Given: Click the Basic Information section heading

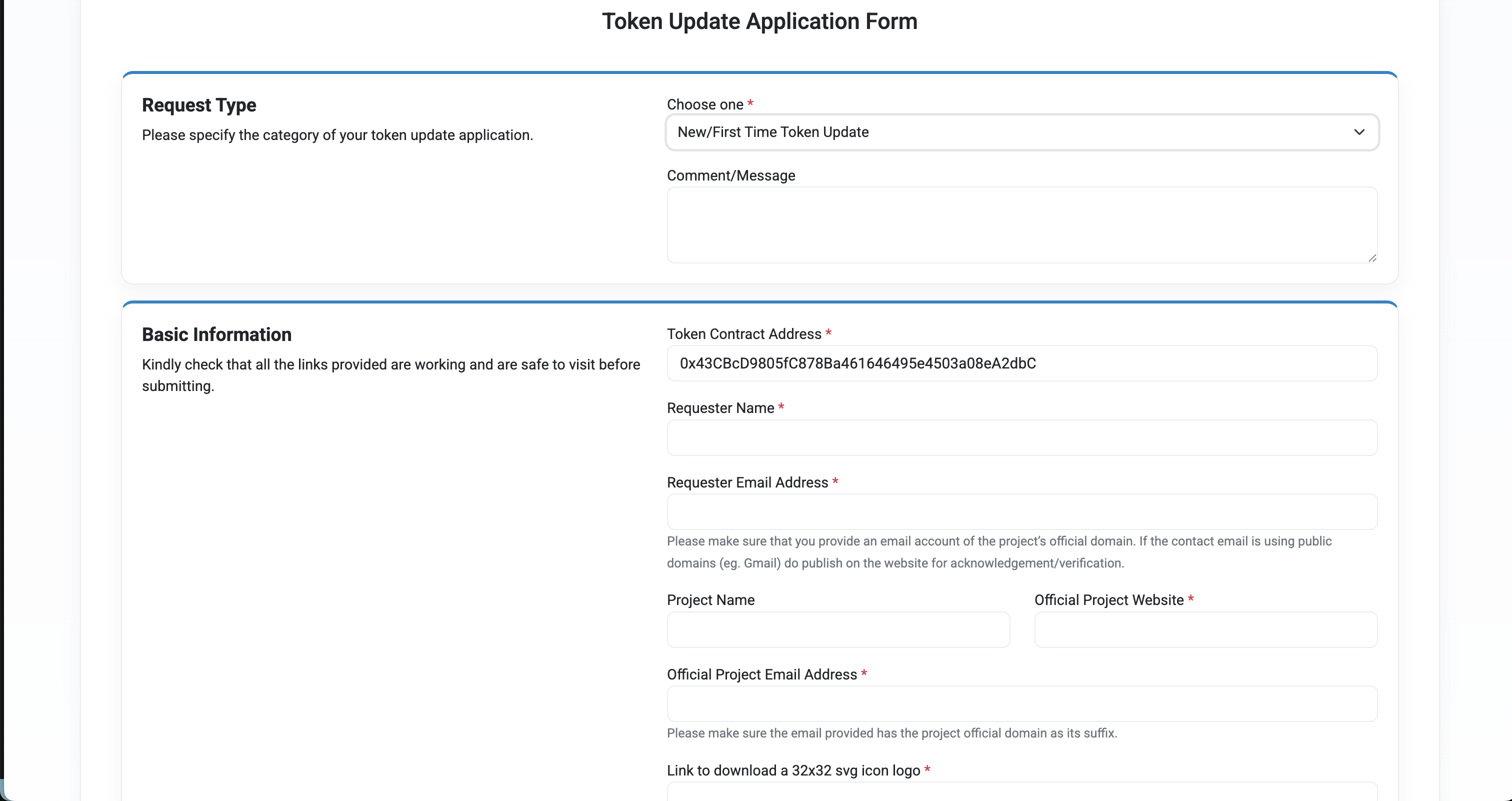Looking at the screenshot, I should point(216,334).
